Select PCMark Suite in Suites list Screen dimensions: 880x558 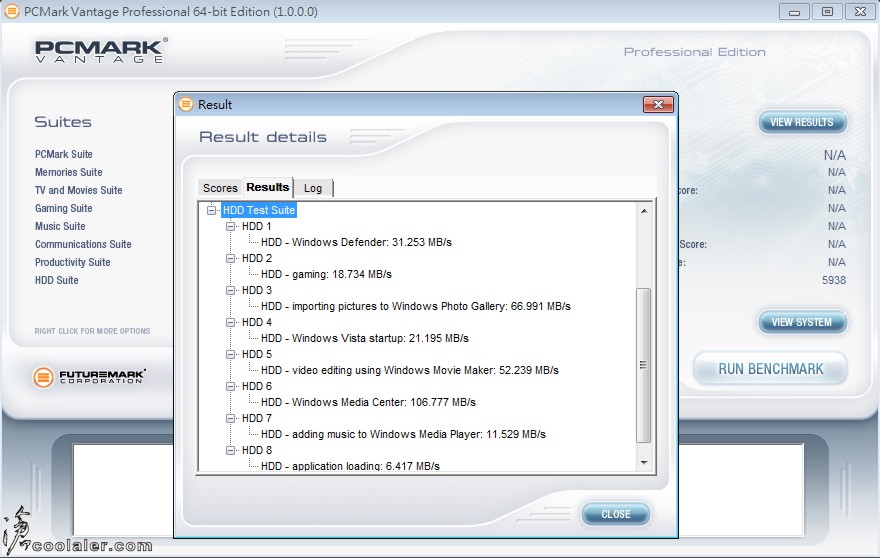63,154
